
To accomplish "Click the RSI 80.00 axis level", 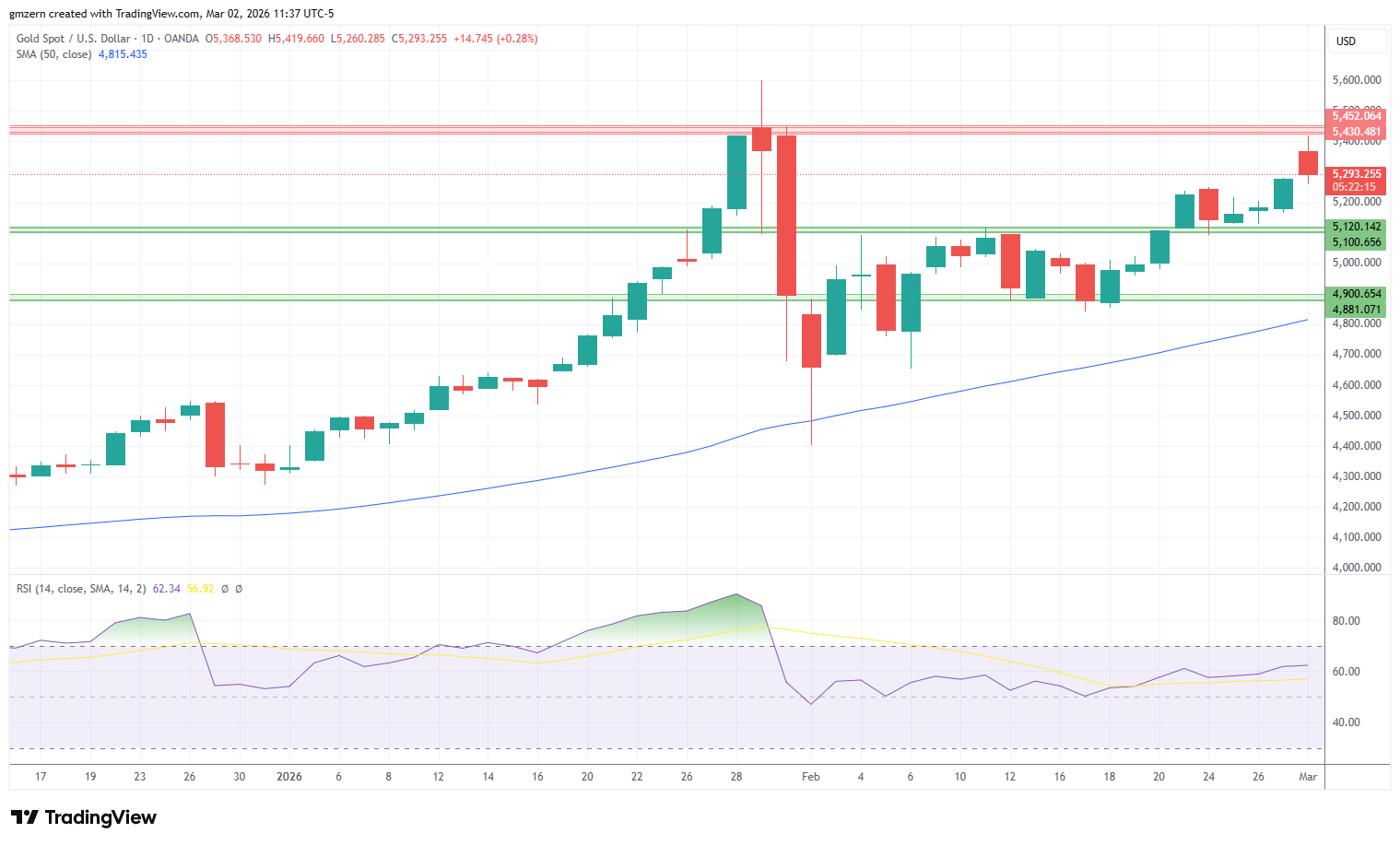I will [1347, 621].
